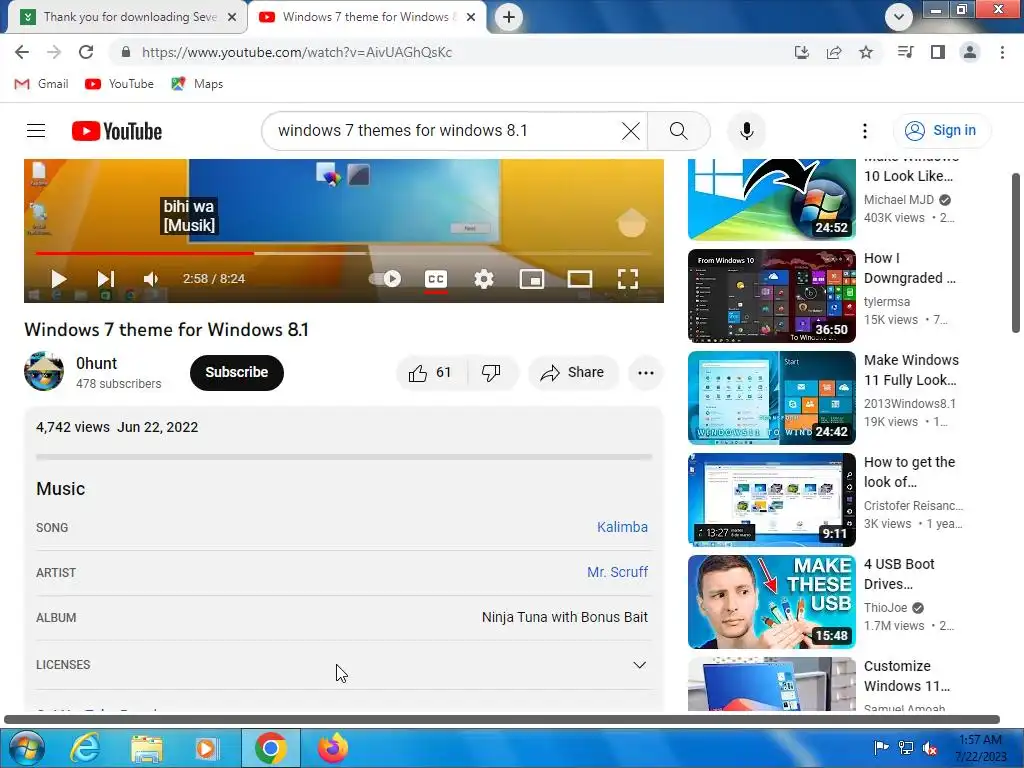Enter full screen video mode
Screen dimensions: 1024x768
tap(628, 279)
